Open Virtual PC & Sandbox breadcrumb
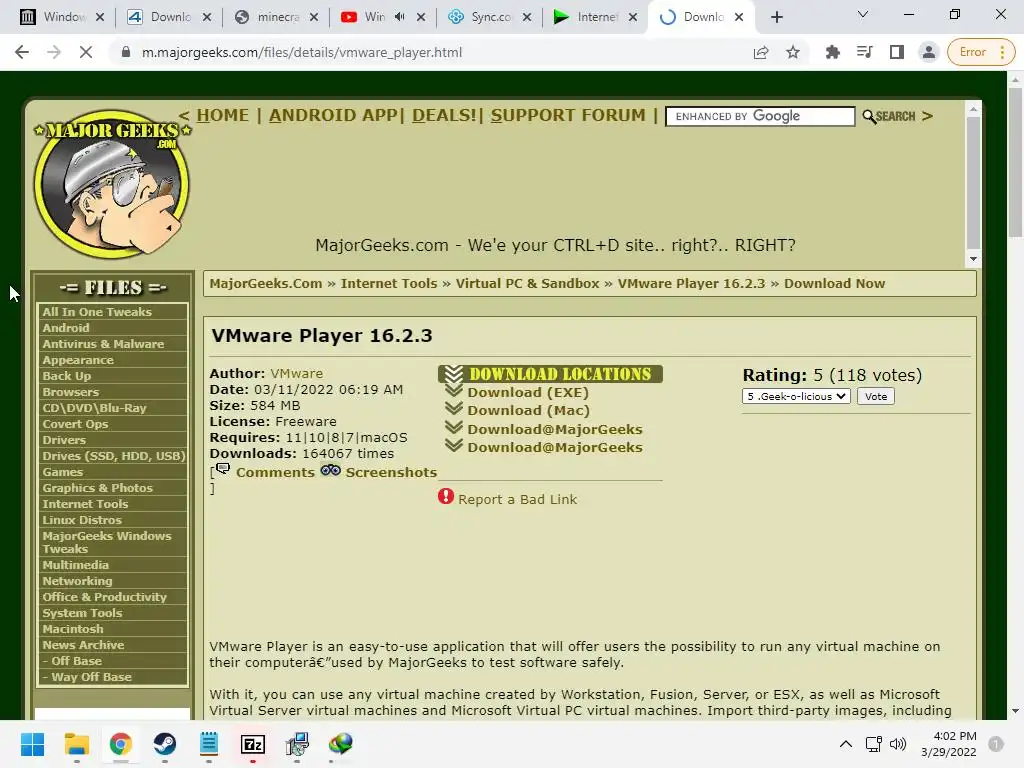This screenshot has height=768, width=1024. (527, 283)
